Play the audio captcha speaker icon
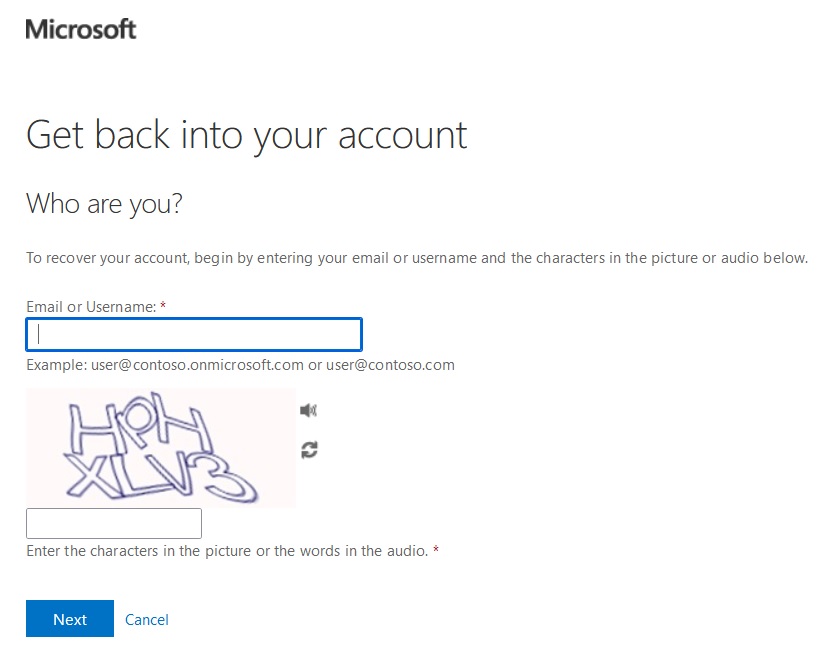Screen dimensions: 825x650 [x=308, y=410]
